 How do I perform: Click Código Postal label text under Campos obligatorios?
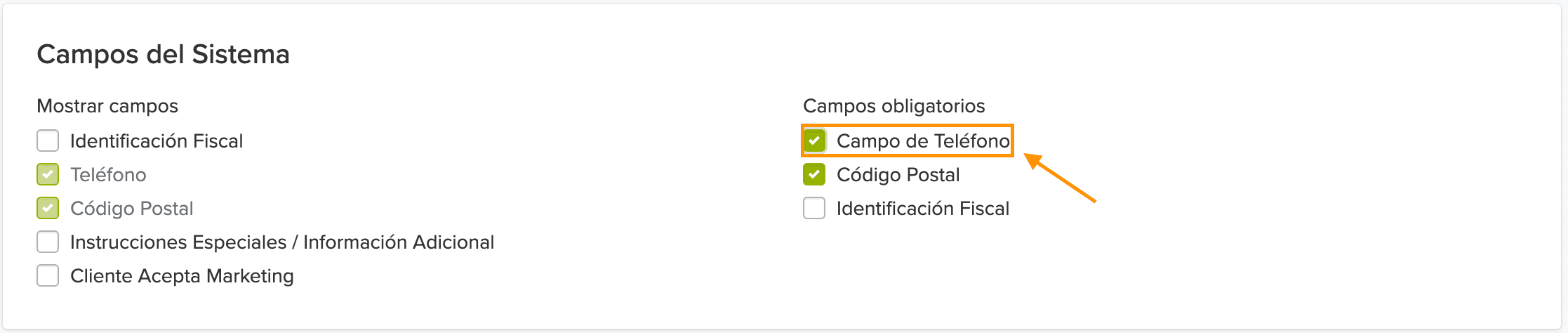click(898, 175)
